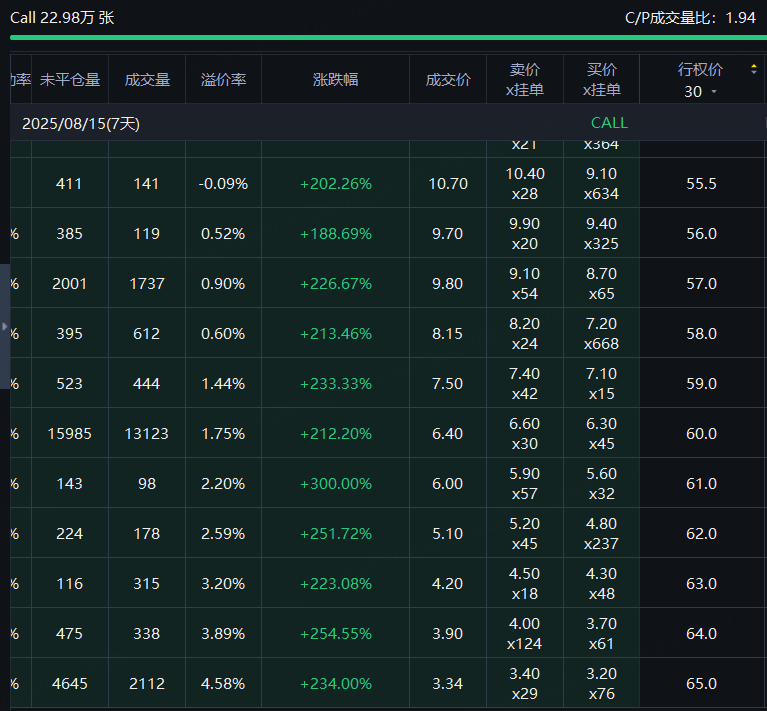Open the strike count 30 dropdown
767x711 pixels.
[700, 91]
